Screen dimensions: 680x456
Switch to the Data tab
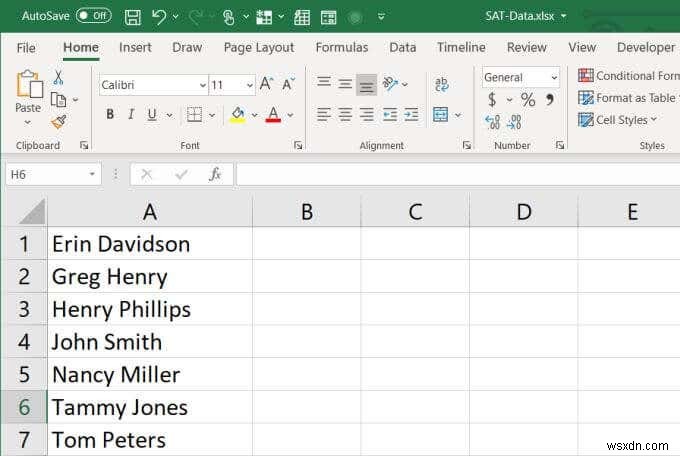(x=402, y=47)
